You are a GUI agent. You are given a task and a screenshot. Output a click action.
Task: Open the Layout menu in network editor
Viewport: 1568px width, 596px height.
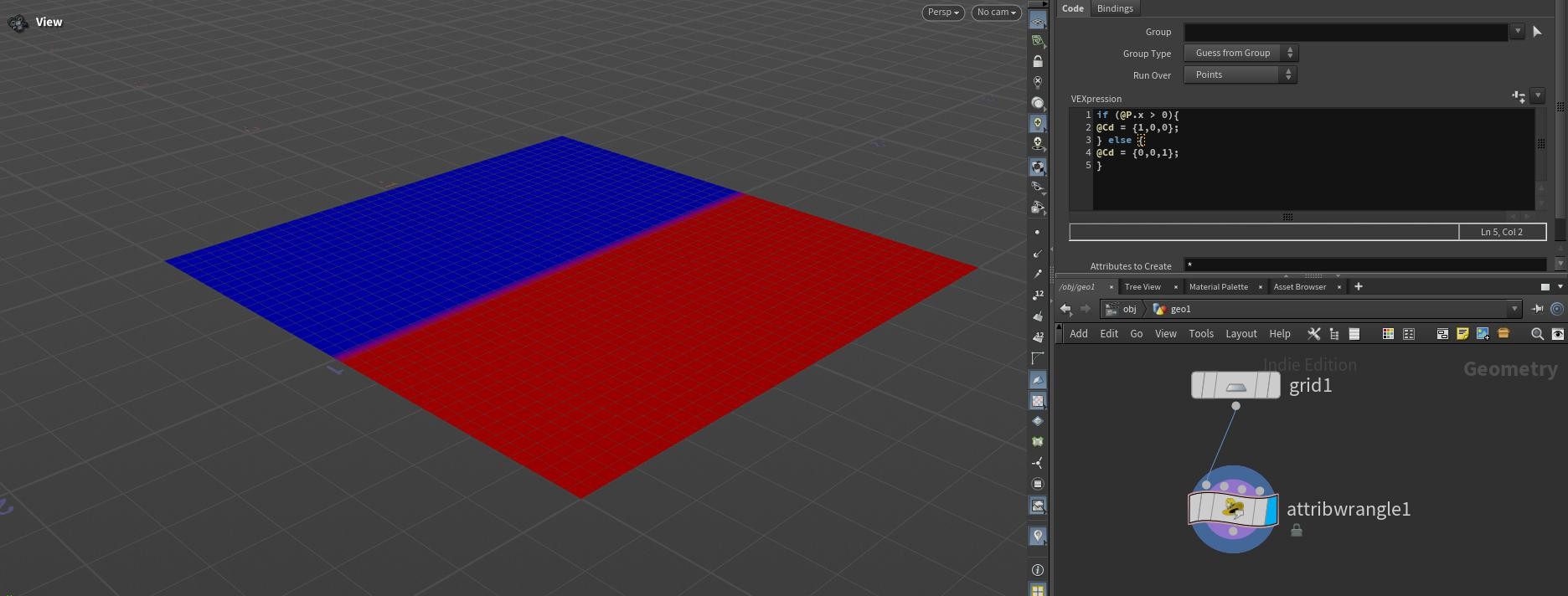click(x=1240, y=334)
